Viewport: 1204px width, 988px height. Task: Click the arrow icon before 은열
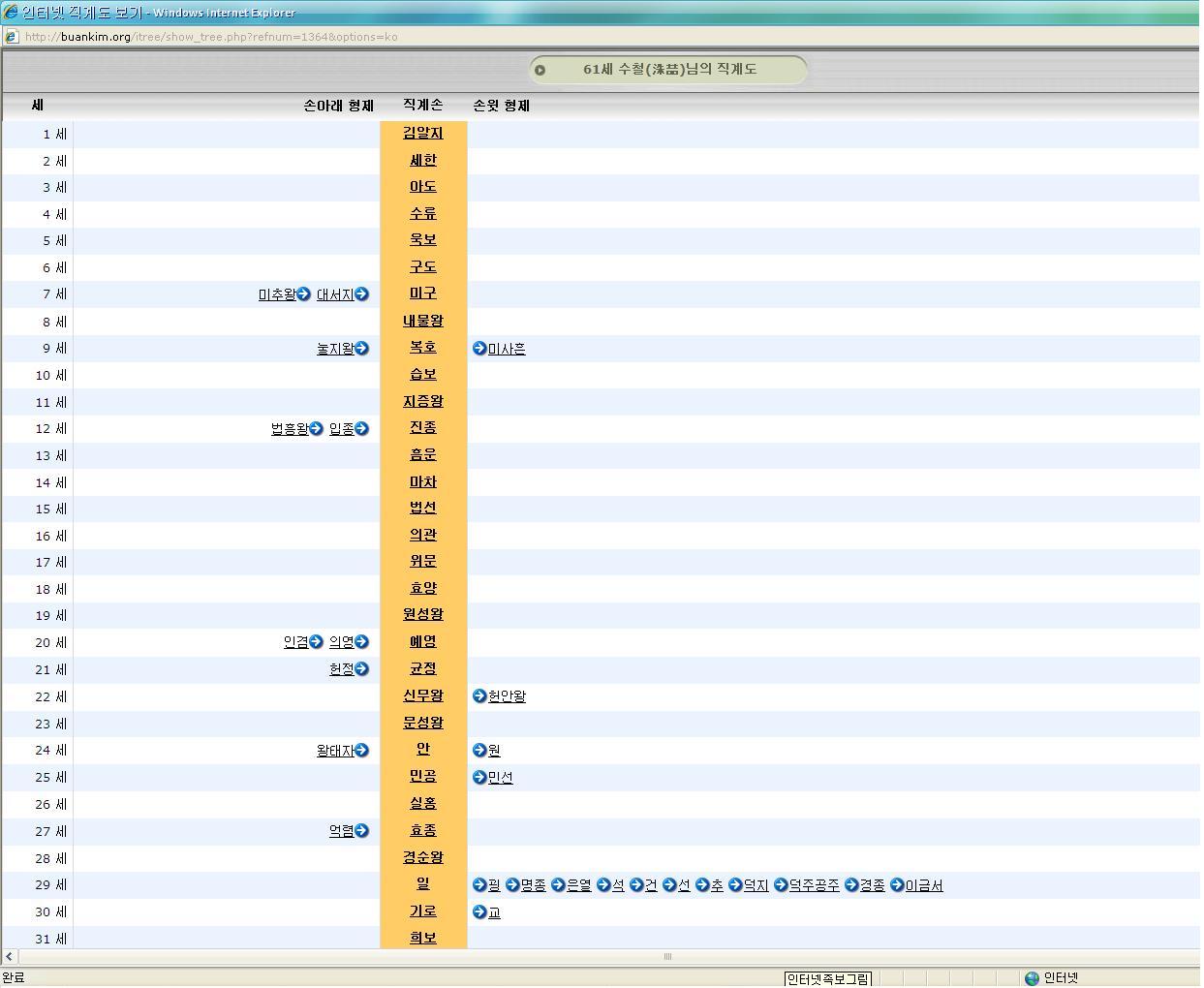pos(558,885)
